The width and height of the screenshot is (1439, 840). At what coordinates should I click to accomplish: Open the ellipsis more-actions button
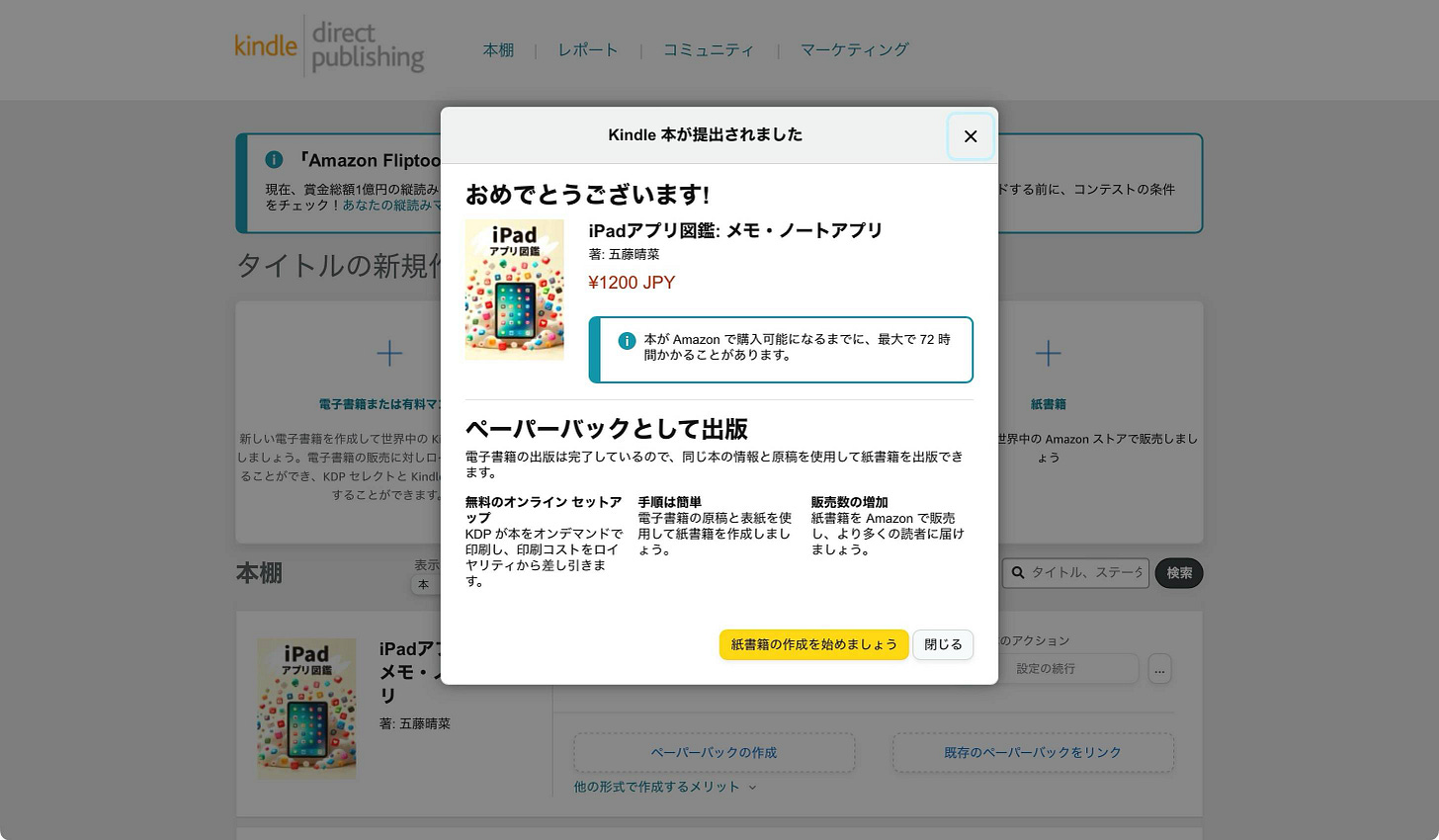click(x=1159, y=669)
